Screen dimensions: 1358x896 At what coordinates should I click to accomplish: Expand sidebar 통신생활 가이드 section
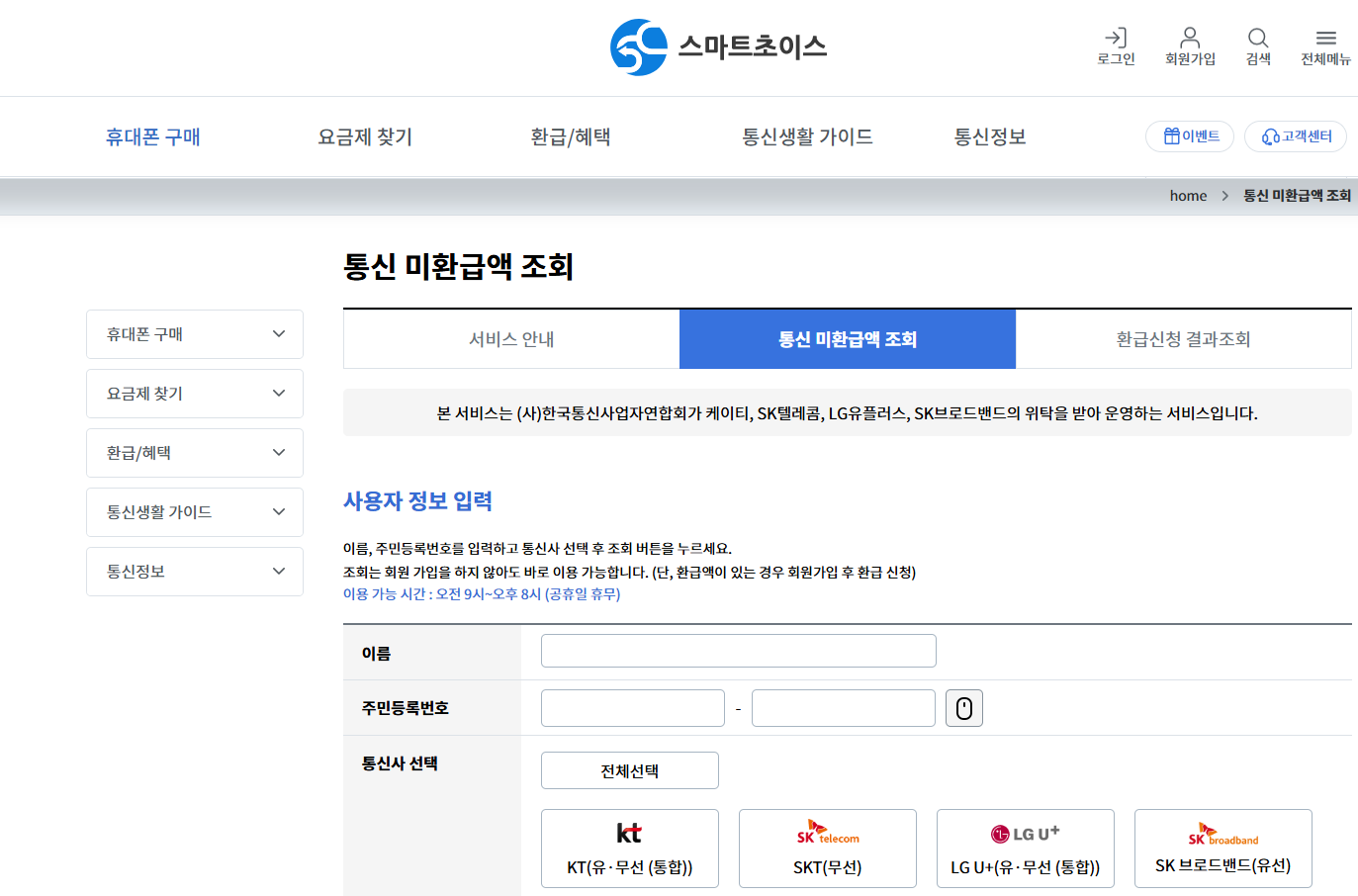click(195, 512)
